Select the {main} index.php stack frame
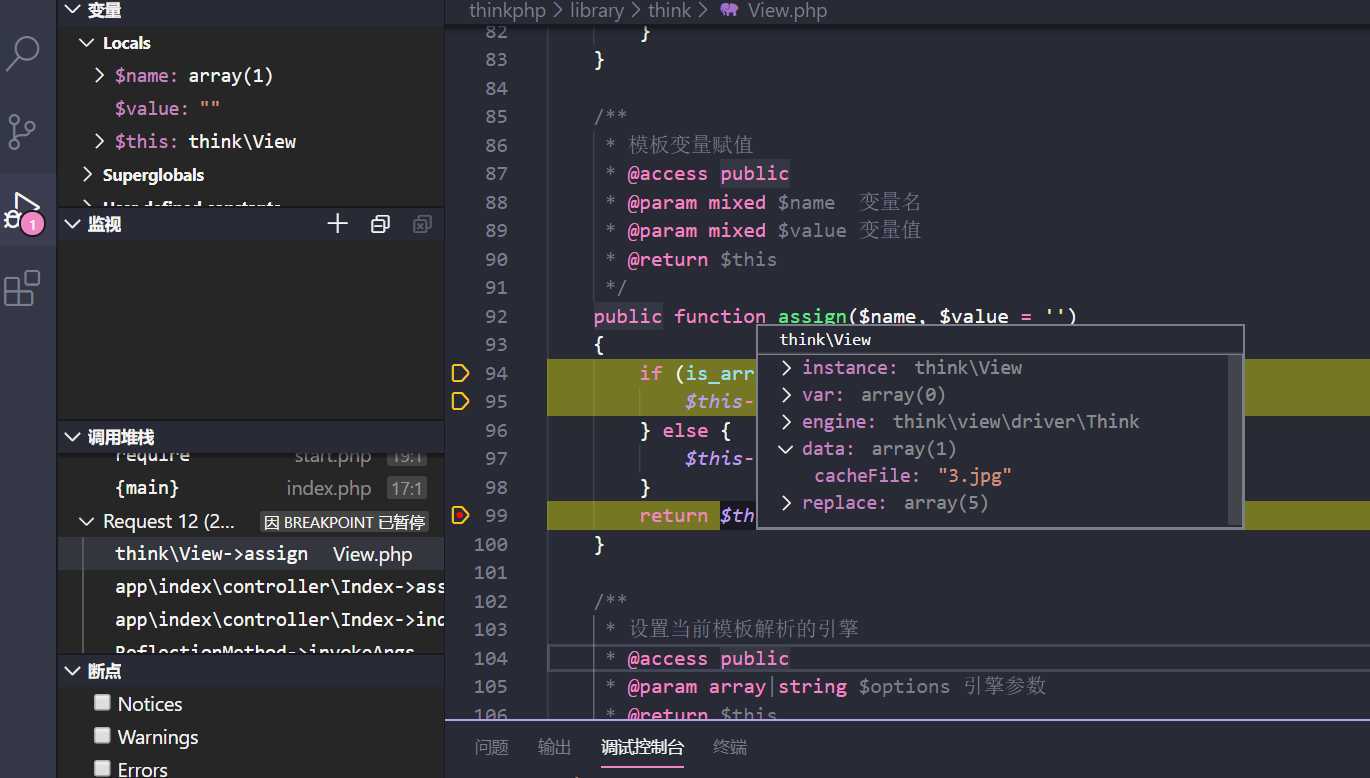 (251, 488)
